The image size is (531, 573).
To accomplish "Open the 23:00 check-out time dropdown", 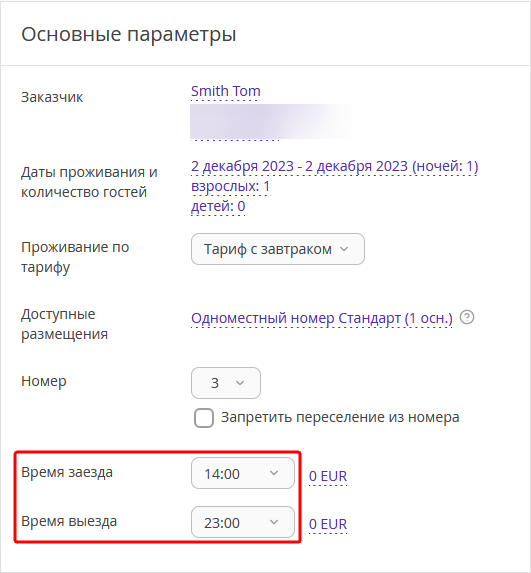I will [x=243, y=522].
